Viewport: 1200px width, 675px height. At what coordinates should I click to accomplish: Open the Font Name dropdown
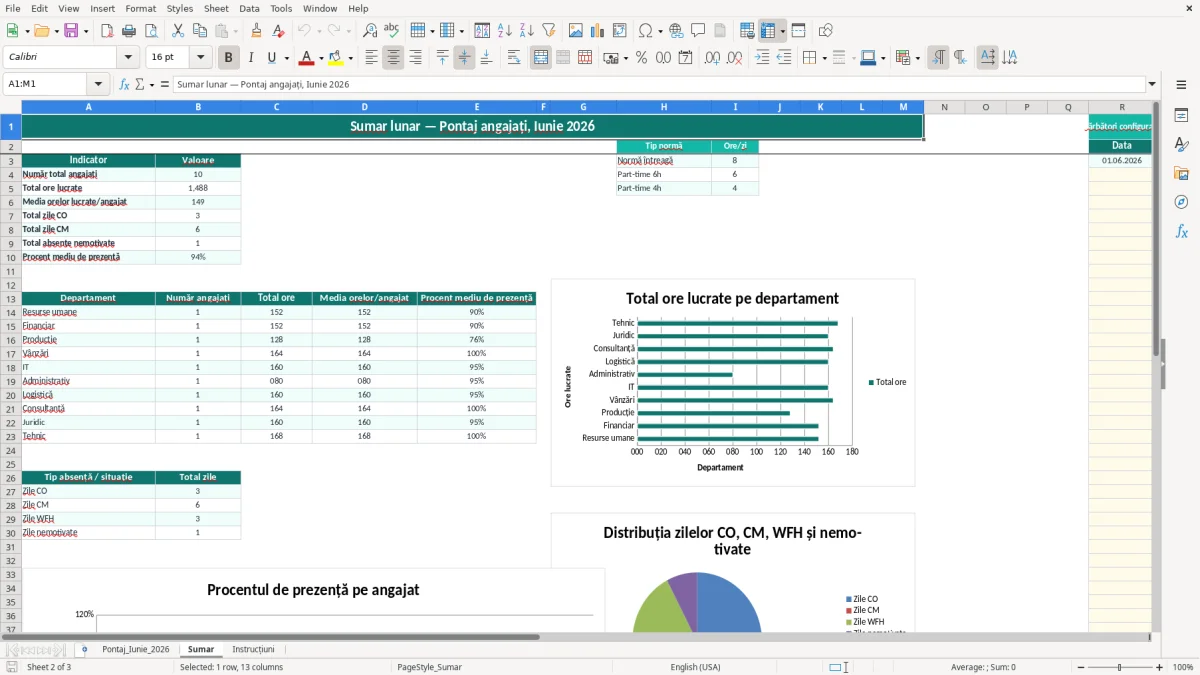(x=129, y=58)
